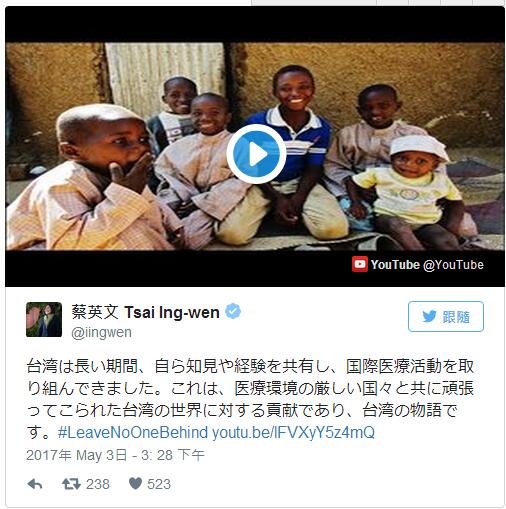View the 523 likes count

pyautogui.click(x=159, y=484)
